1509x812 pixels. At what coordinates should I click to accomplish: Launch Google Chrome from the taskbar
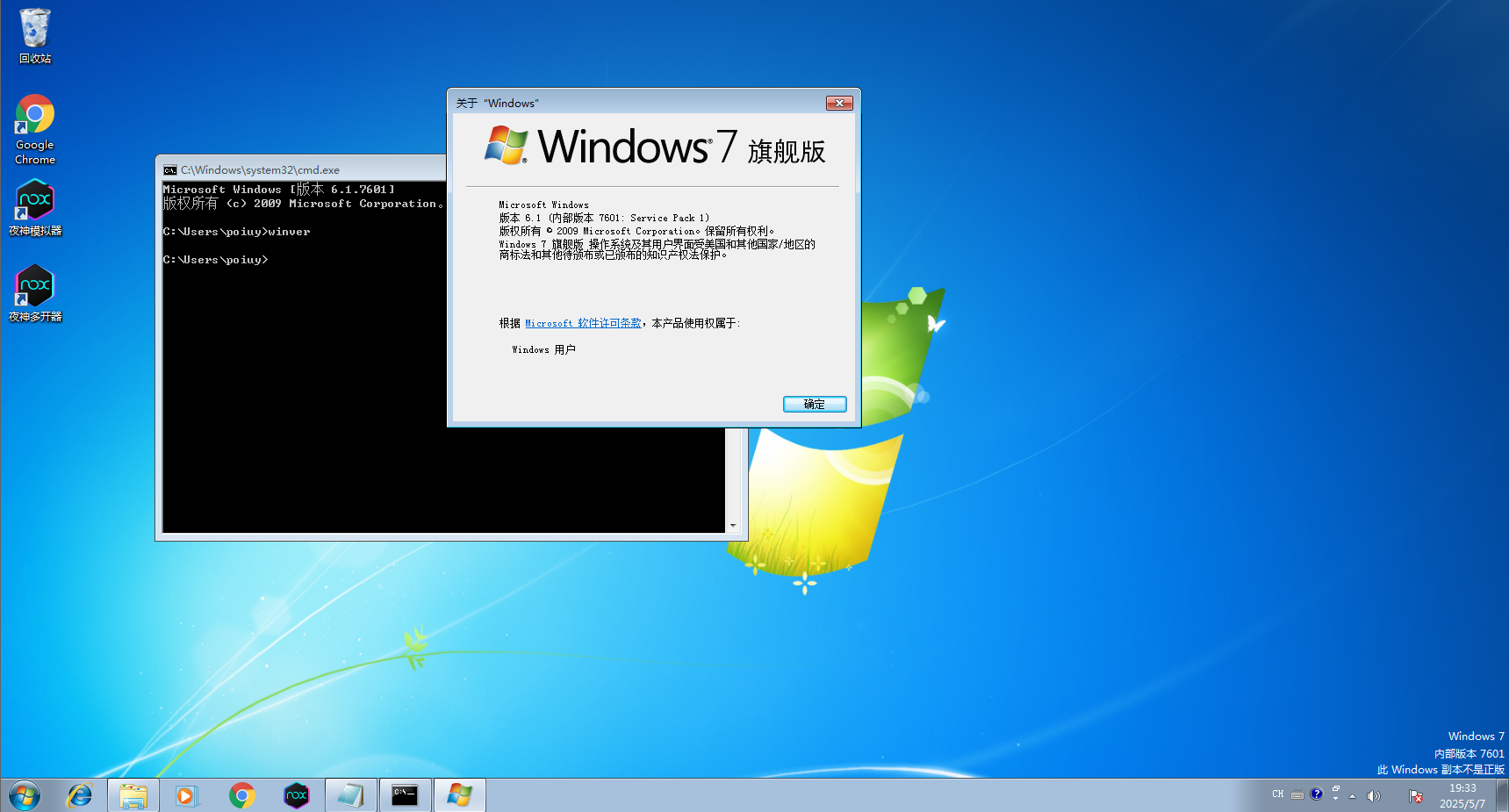coord(242,795)
